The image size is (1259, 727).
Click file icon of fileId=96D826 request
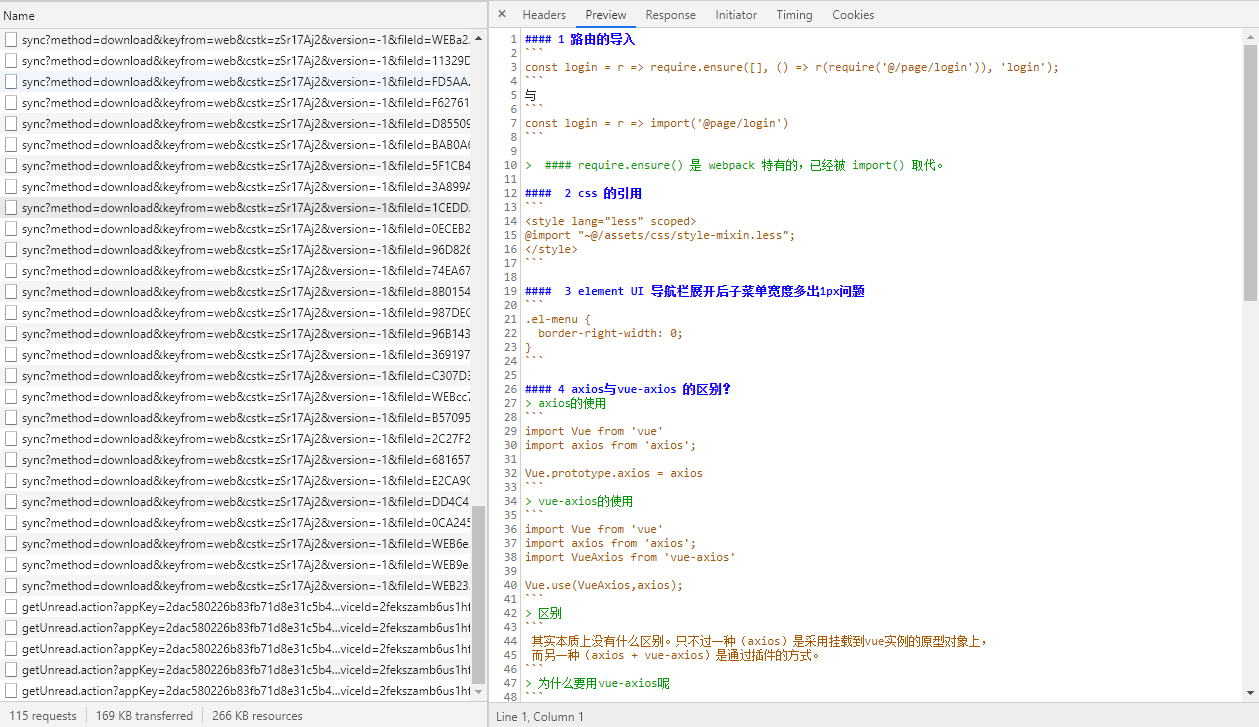pyautogui.click(x=11, y=249)
